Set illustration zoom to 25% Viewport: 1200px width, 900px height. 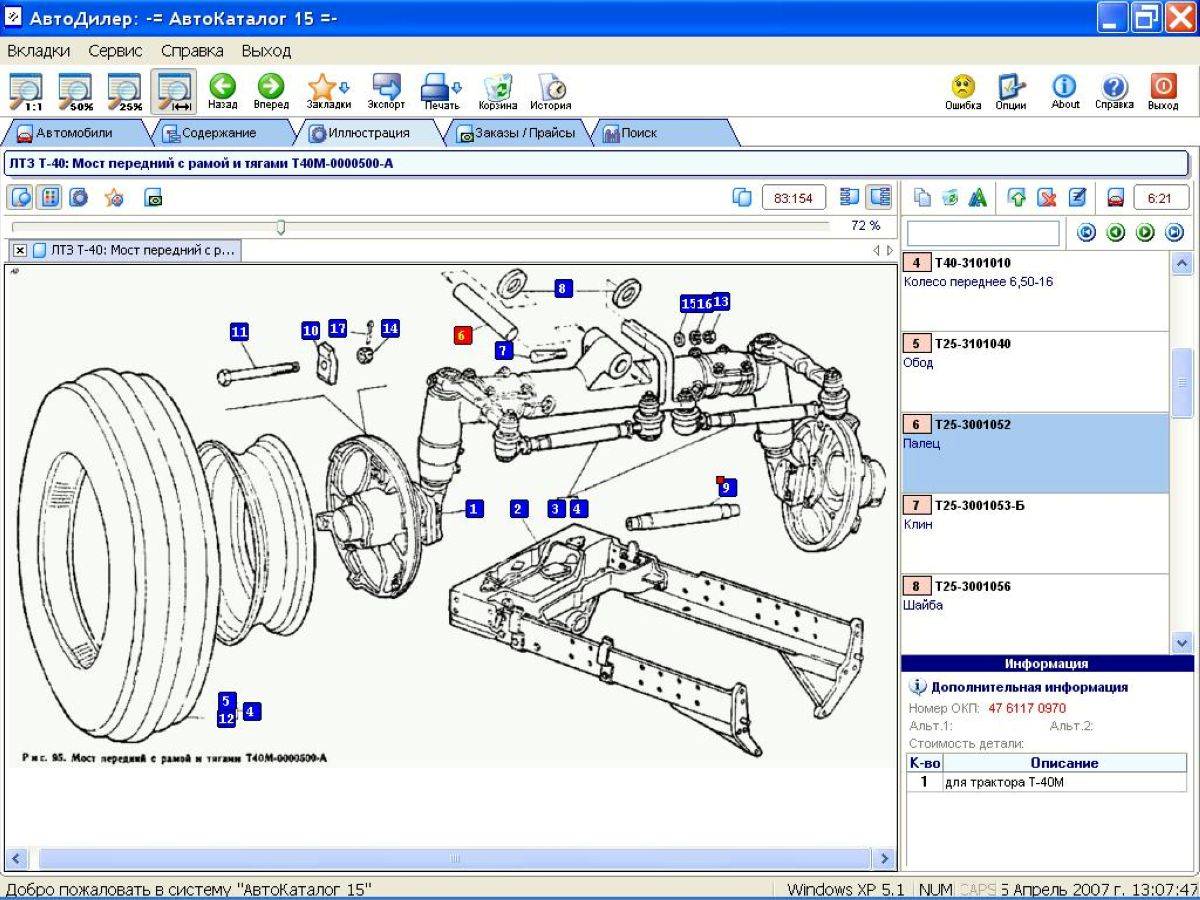pyautogui.click(x=125, y=90)
